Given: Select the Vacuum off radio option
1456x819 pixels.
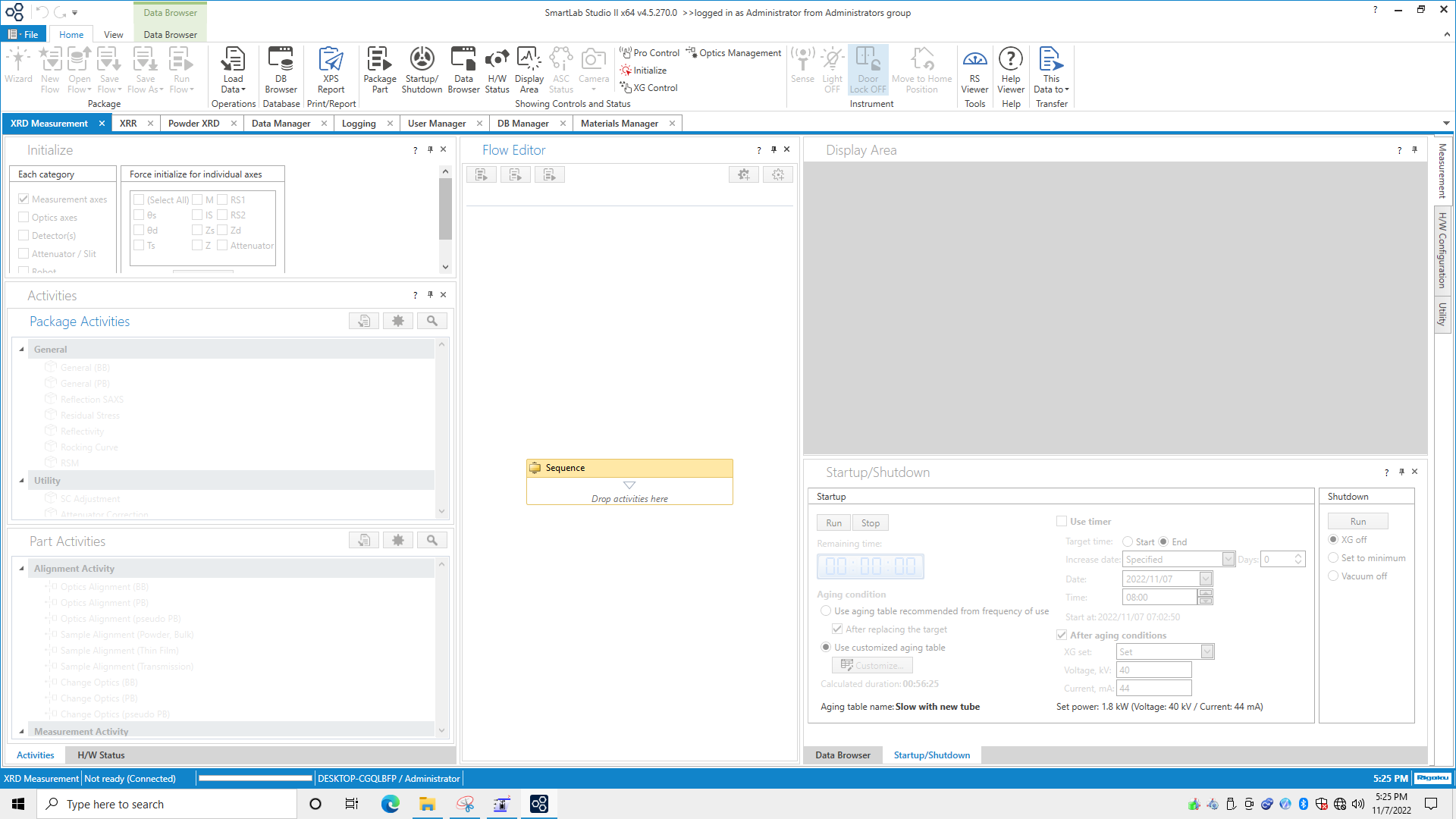Looking at the screenshot, I should (1333, 576).
